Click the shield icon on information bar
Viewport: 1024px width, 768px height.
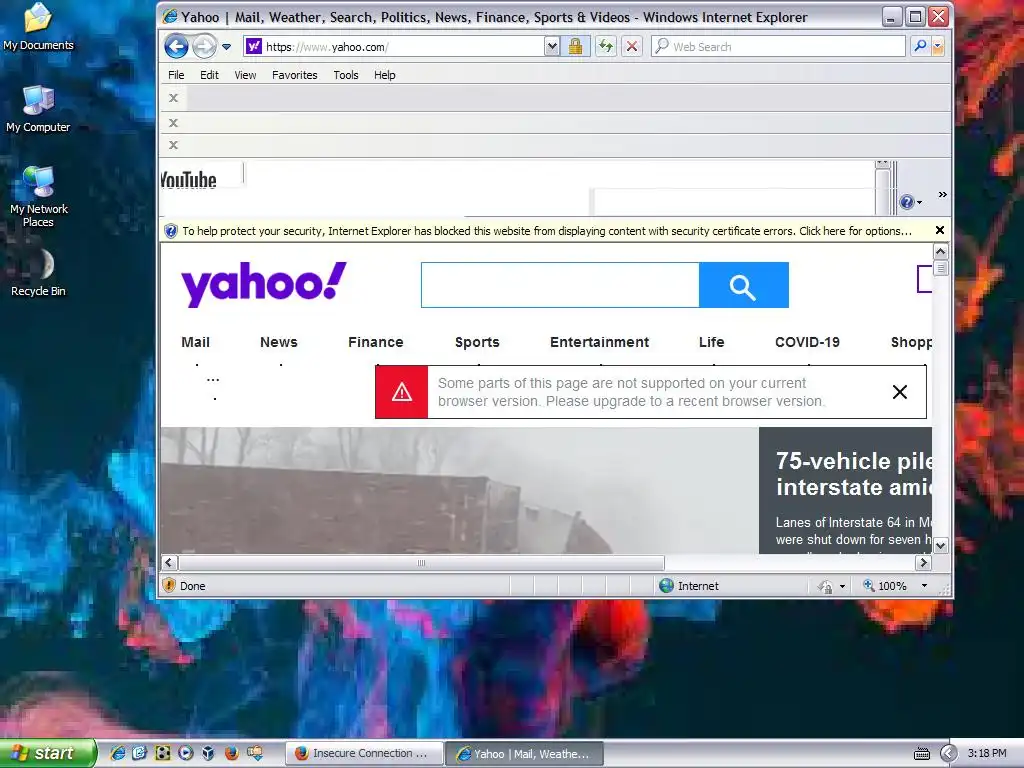pyautogui.click(x=170, y=231)
